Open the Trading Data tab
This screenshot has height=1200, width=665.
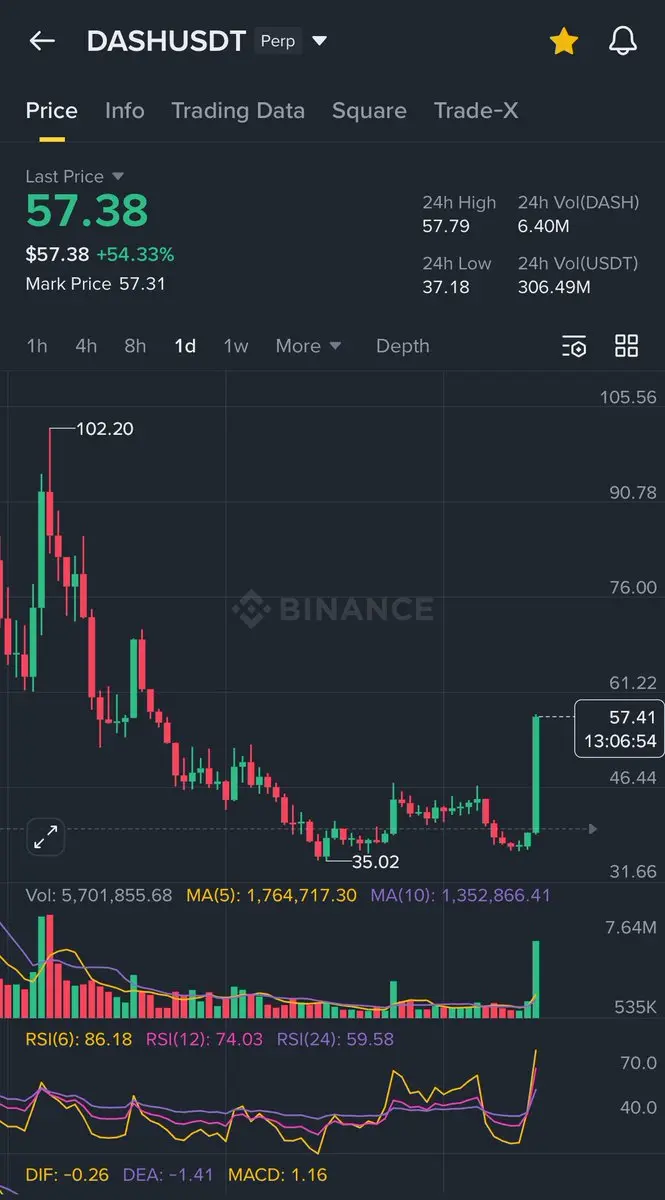click(238, 111)
